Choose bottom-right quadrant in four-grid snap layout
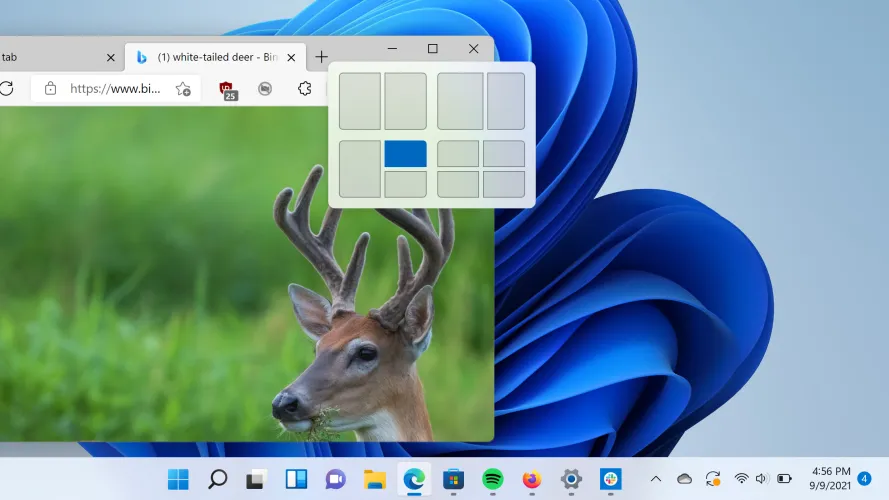Viewport: 889px width, 500px height. (504, 184)
